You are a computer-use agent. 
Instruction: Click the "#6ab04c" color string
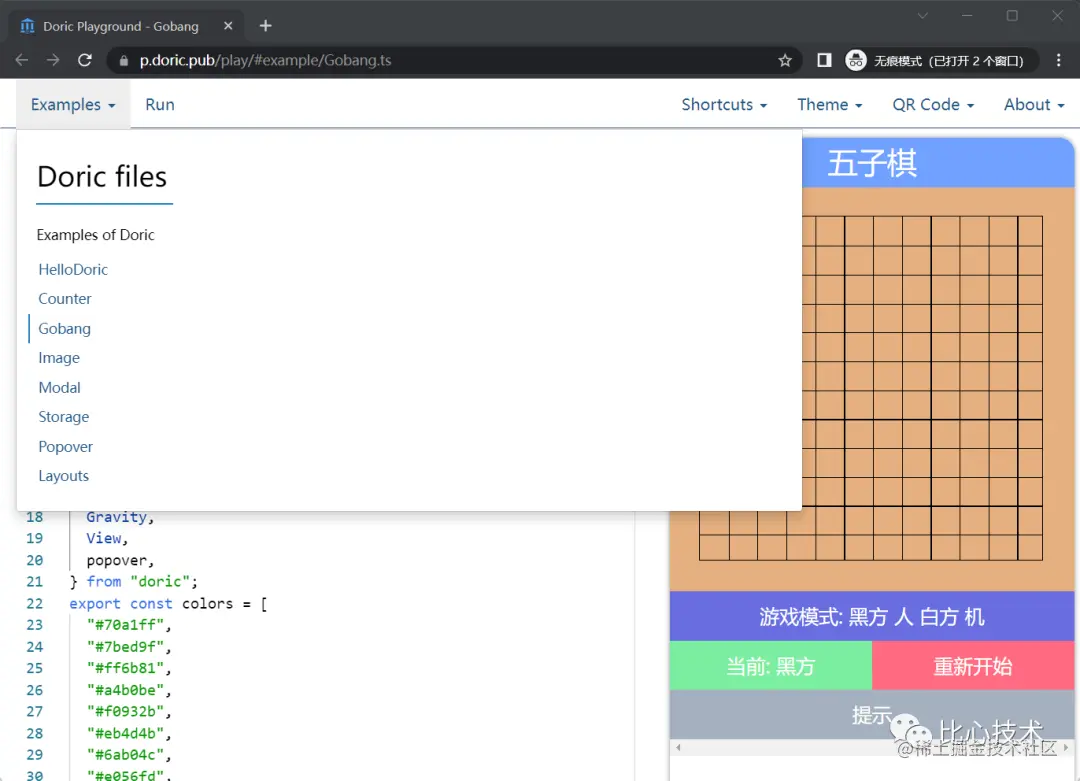pos(125,755)
